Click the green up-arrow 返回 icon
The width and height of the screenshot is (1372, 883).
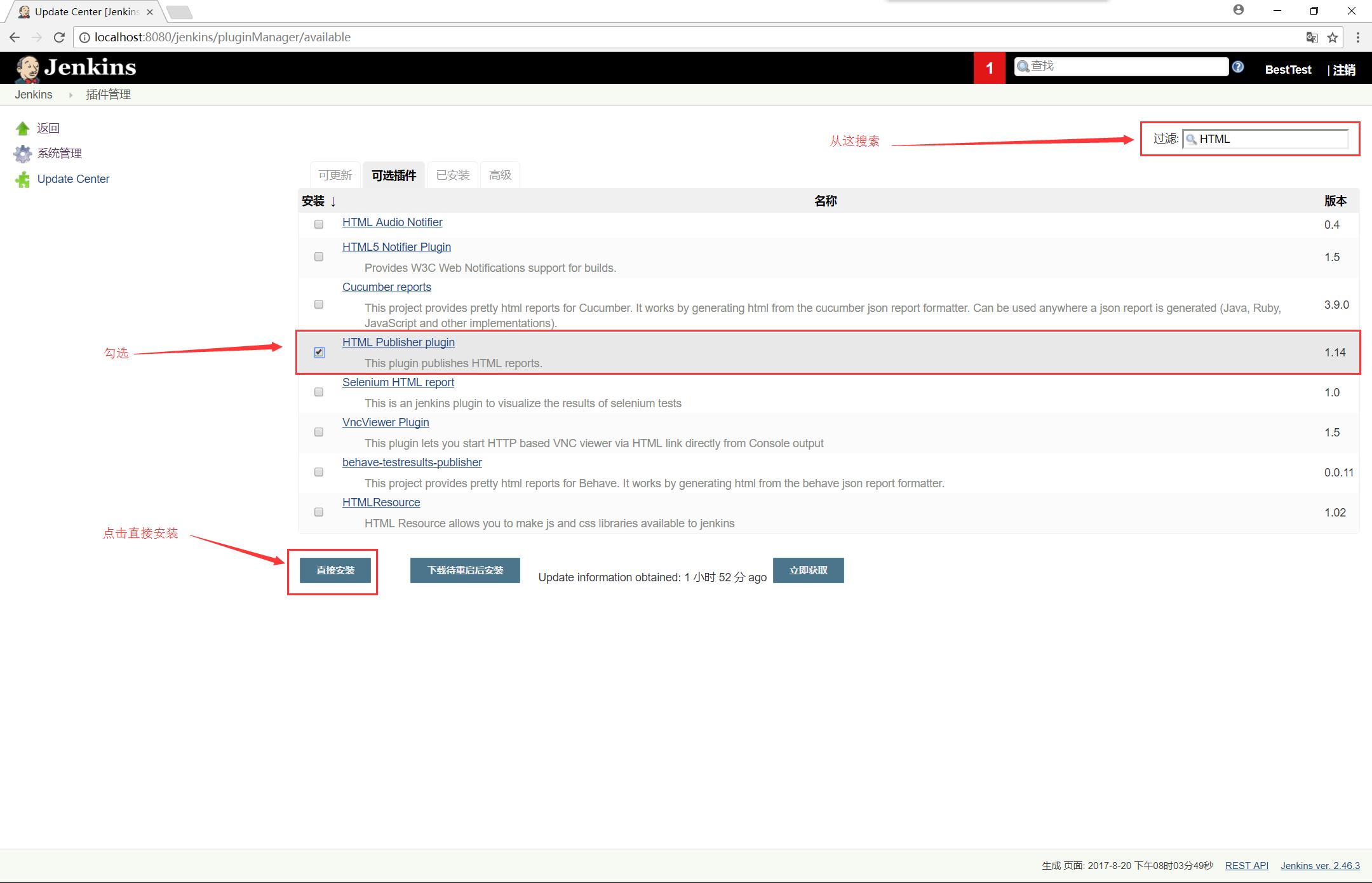click(23, 128)
